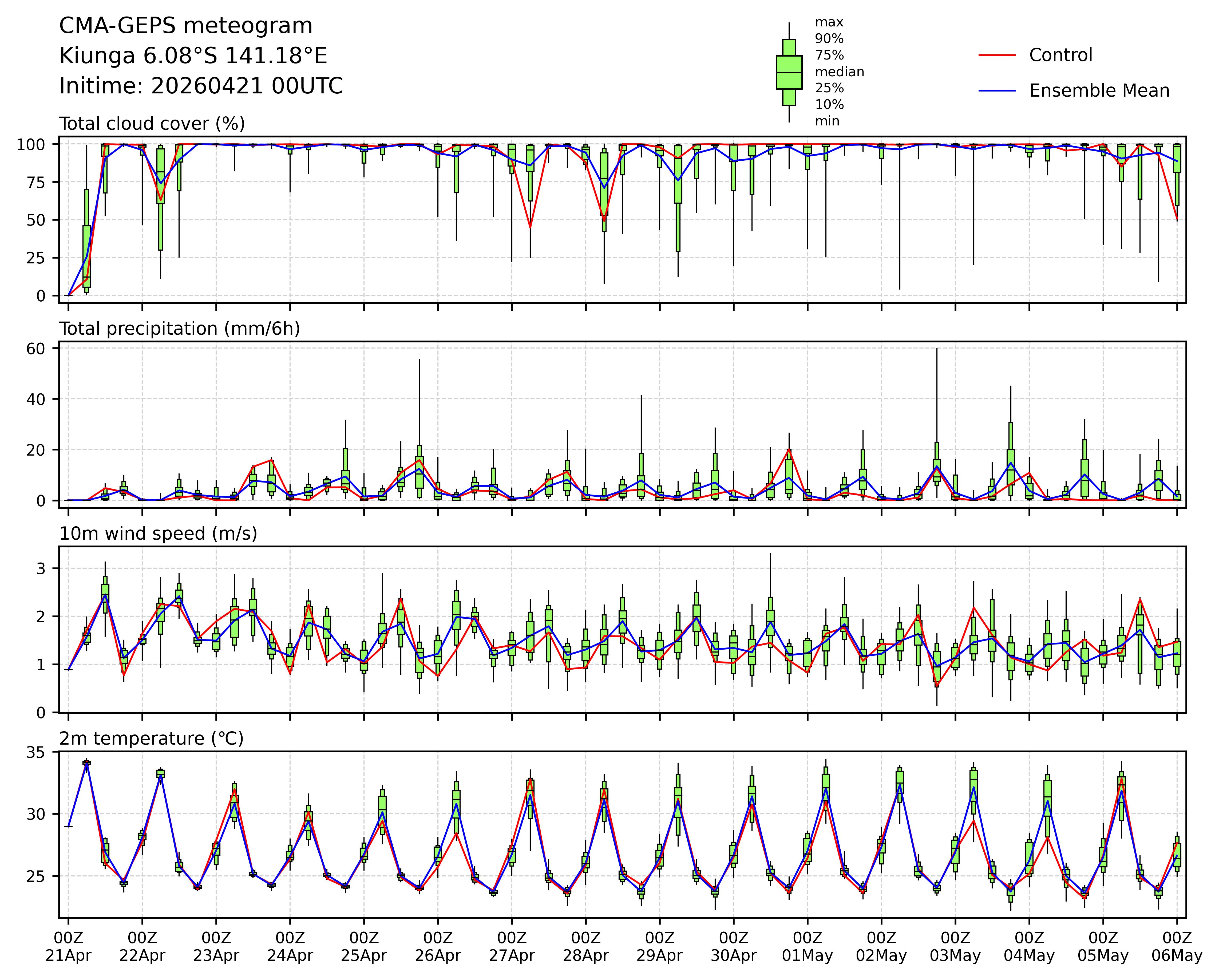Click the Total precipitation panel title

pos(179,329)
